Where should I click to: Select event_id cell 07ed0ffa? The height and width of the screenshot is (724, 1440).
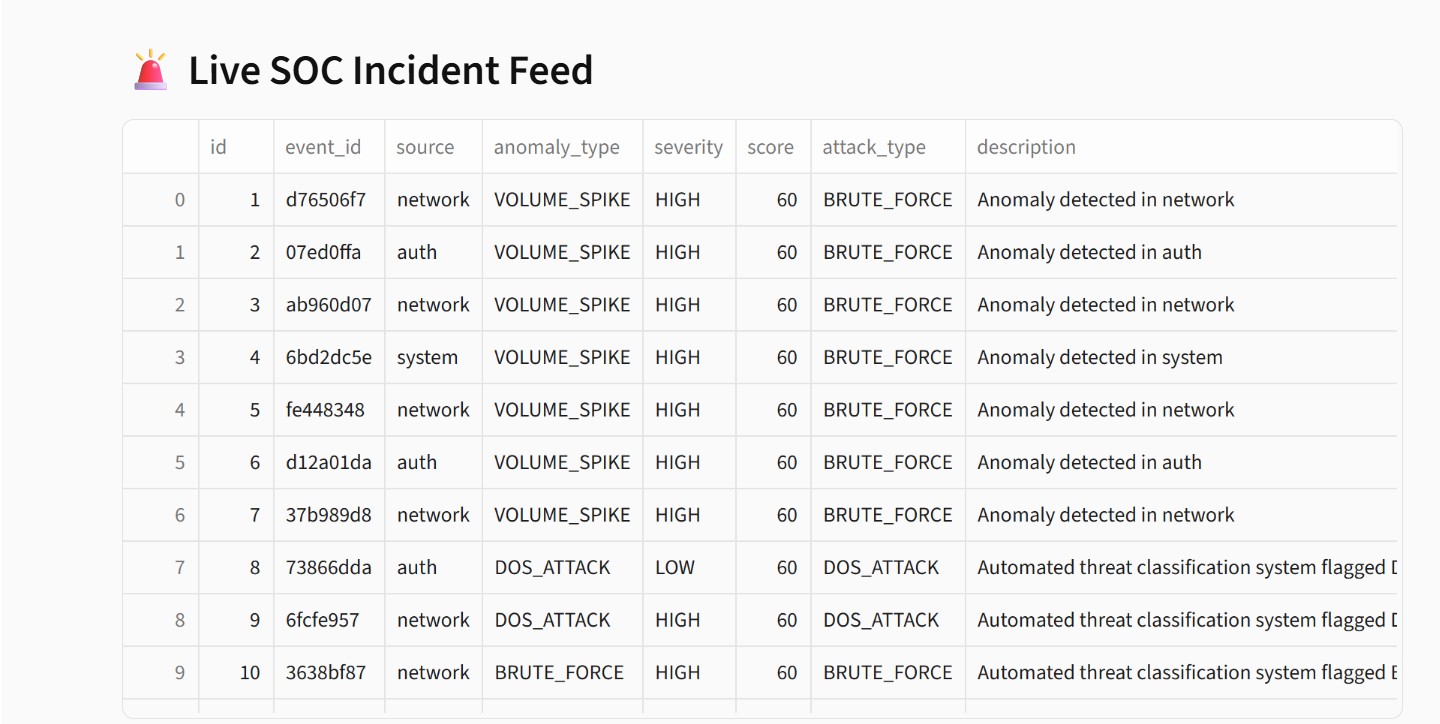(329, 252)
